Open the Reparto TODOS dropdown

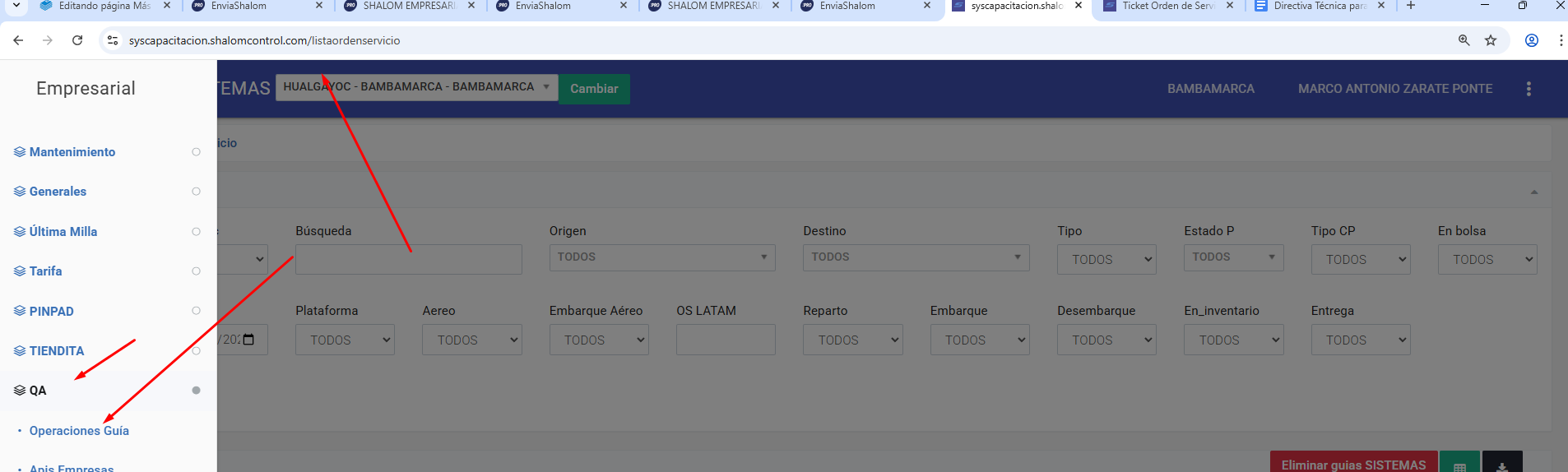[x=852, y=340]
